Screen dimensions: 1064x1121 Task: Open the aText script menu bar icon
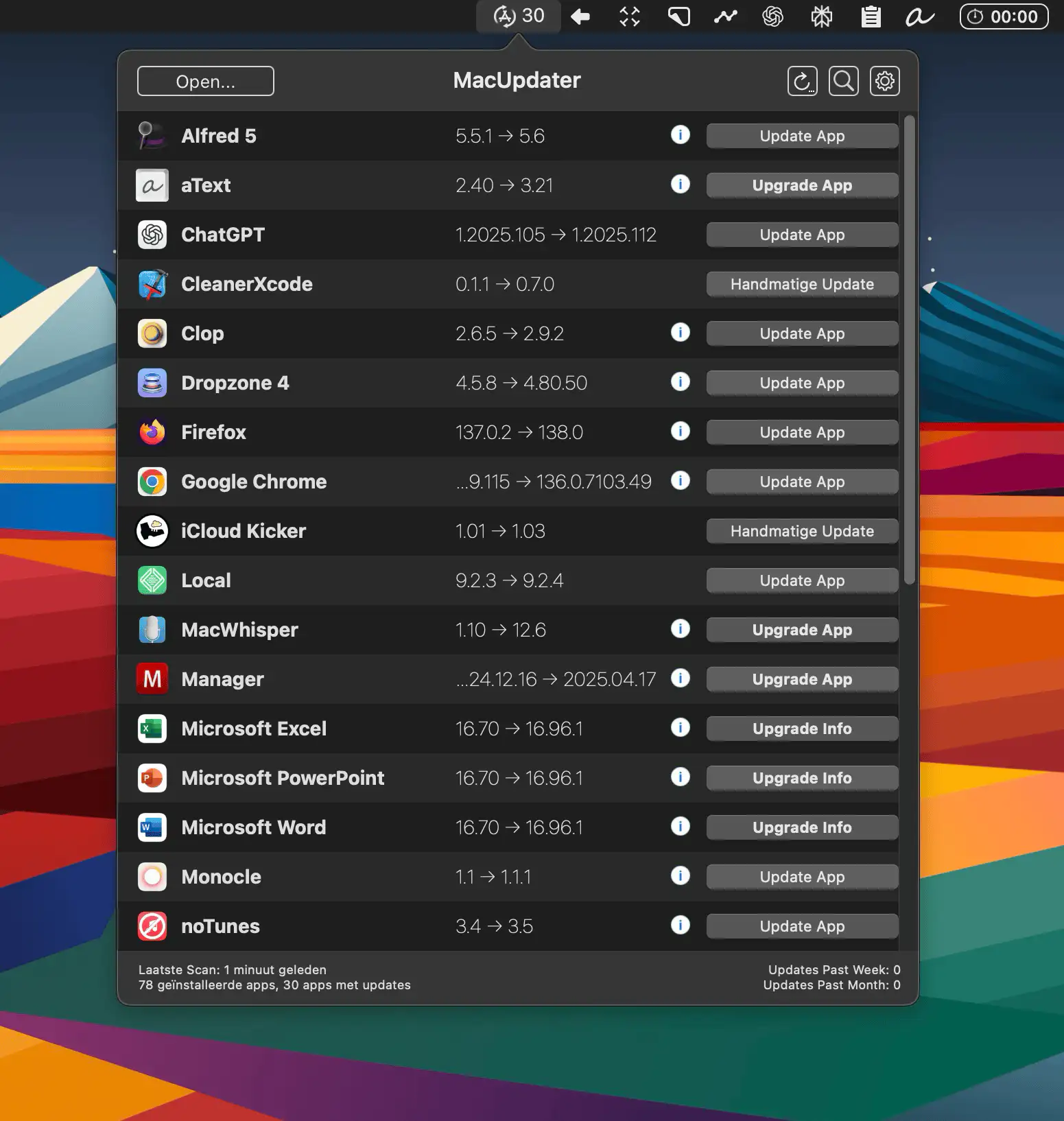click(919, 16)
